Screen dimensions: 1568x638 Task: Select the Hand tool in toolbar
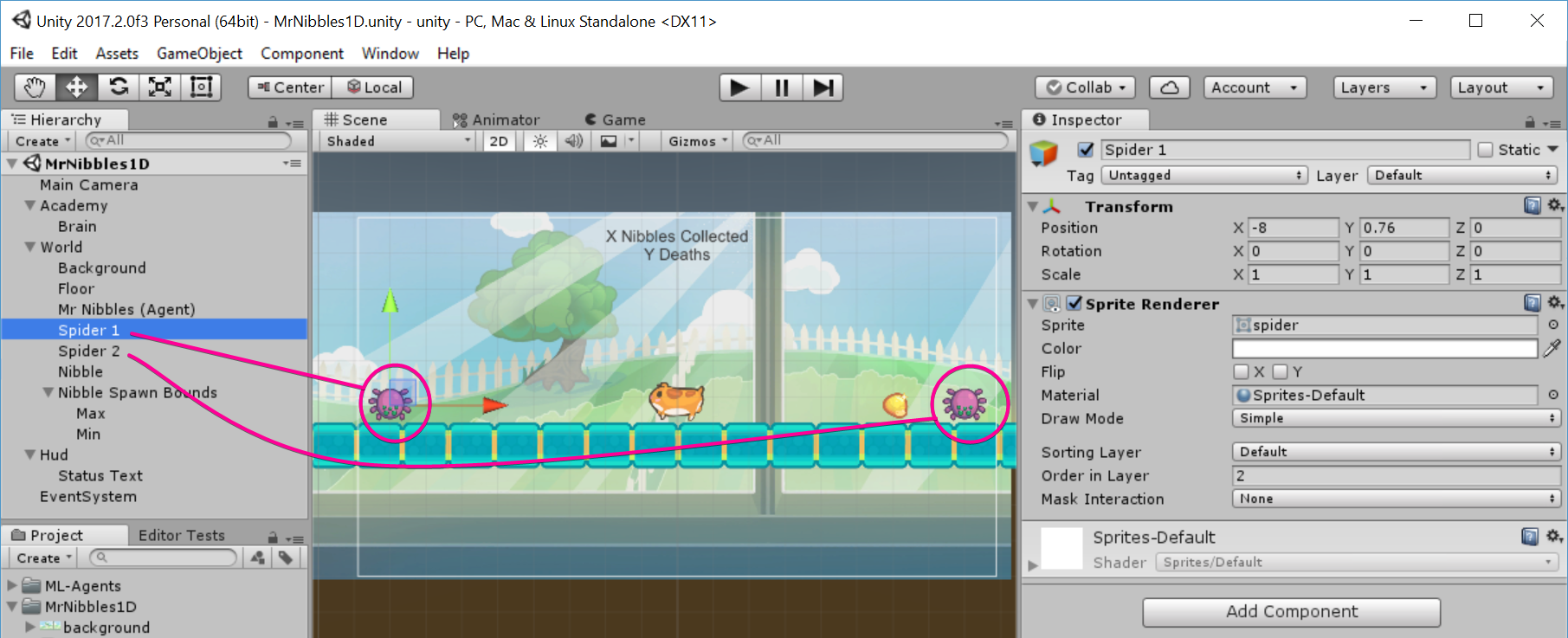coord(35,87)
